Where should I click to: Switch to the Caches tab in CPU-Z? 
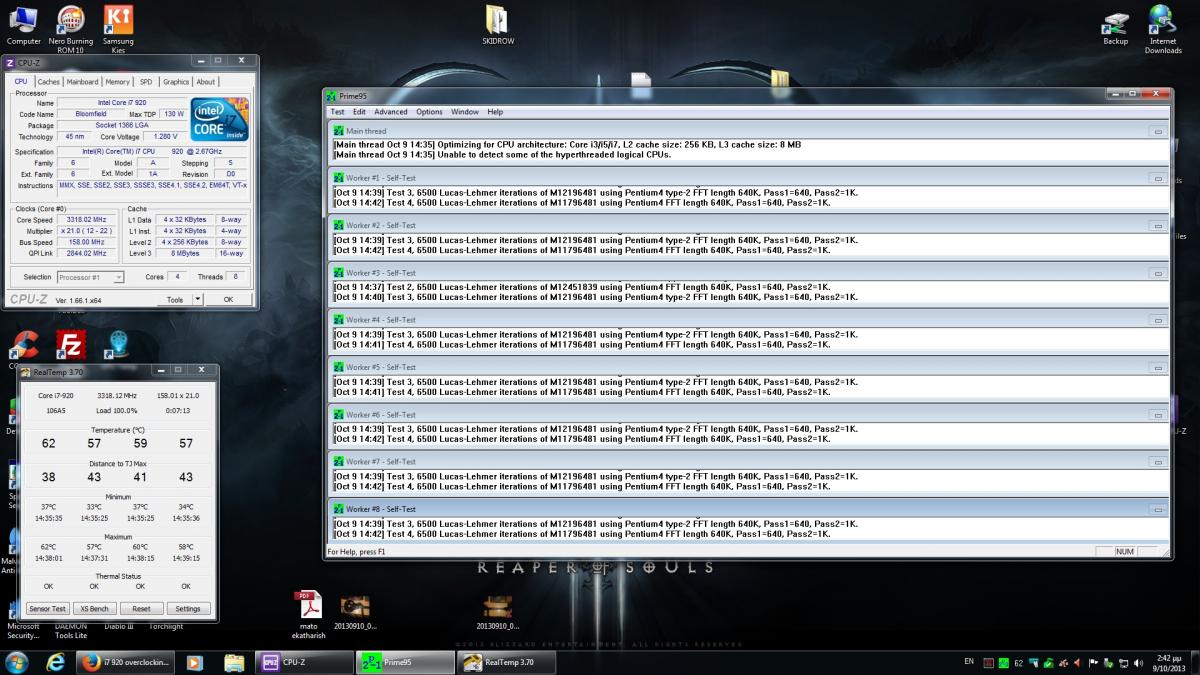tap(48, 82)
